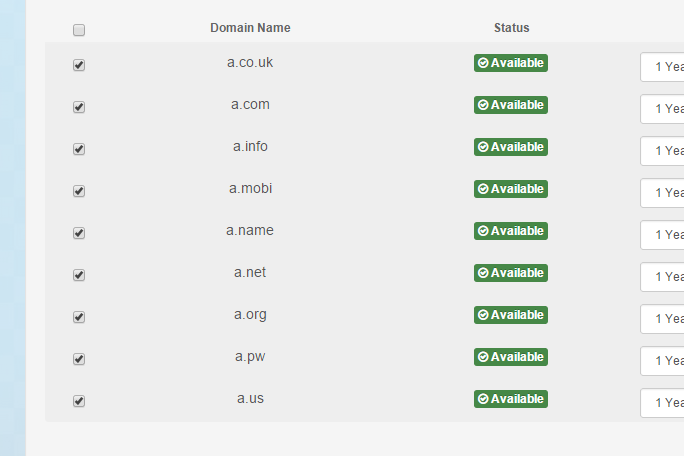Click the Available badge for a.org
Viewport: 684px width, 456px height.
(511, 315)
